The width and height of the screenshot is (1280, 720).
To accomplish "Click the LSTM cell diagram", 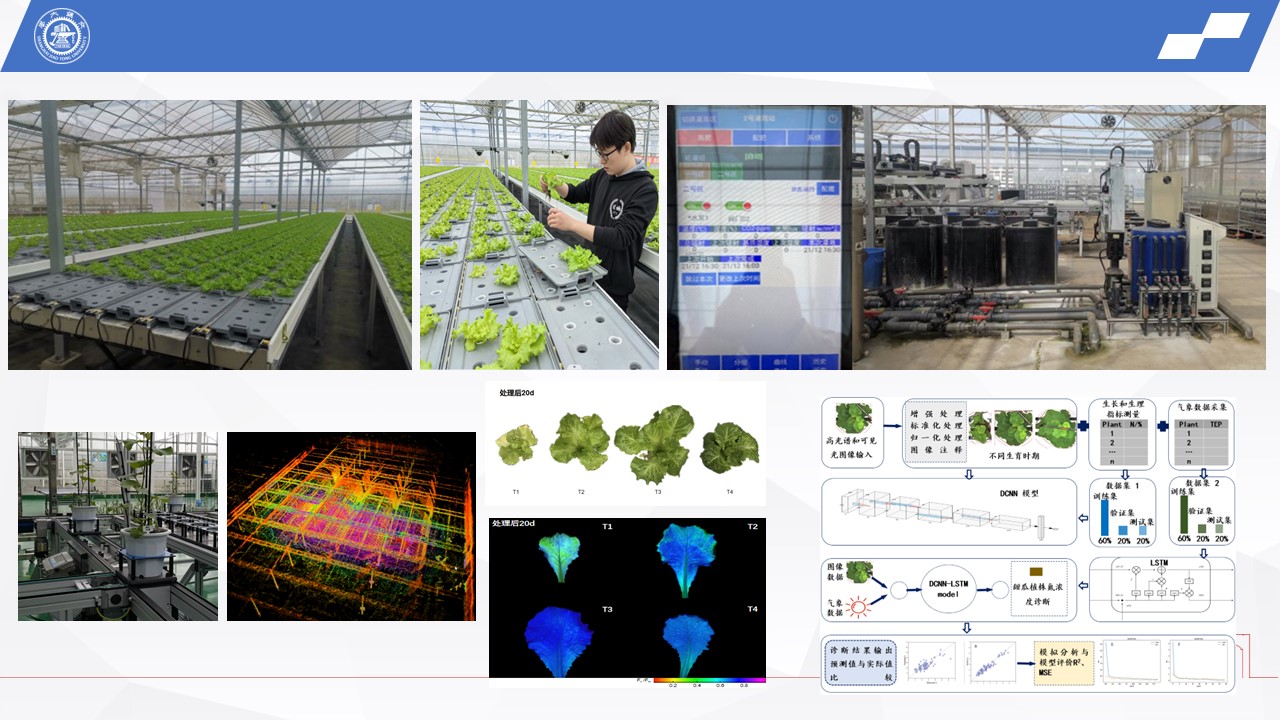I will pyautogui.click(x=1160, y=589).
